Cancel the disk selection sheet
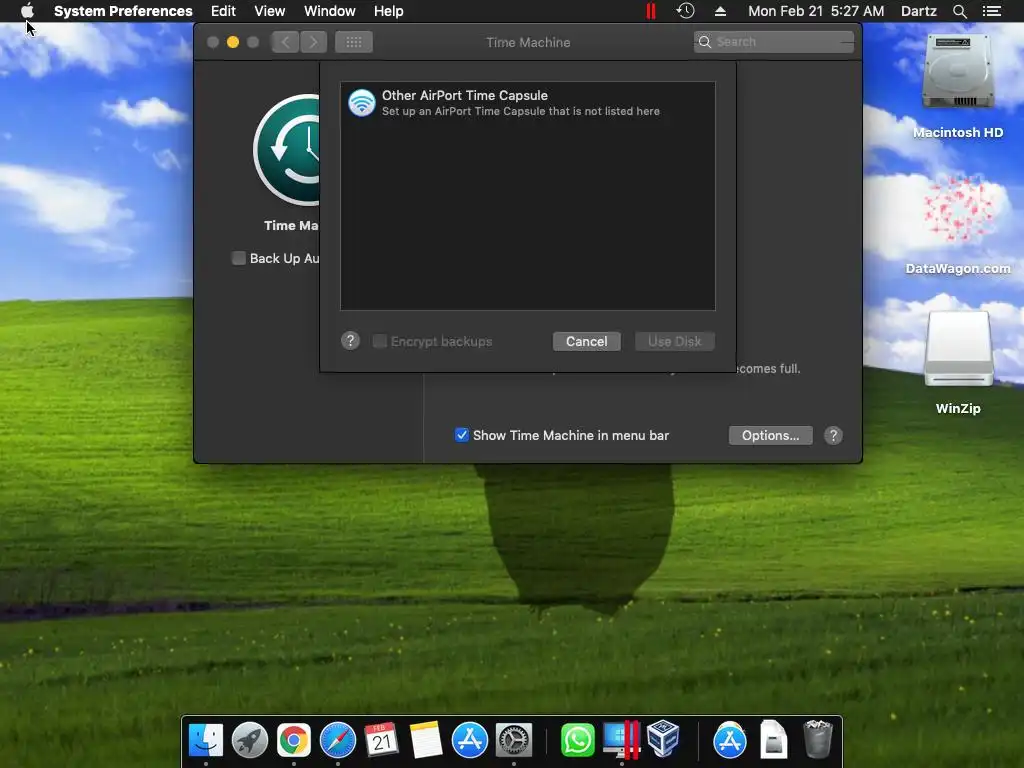Viewport: 1024px width, 768px height. point(586,342)
